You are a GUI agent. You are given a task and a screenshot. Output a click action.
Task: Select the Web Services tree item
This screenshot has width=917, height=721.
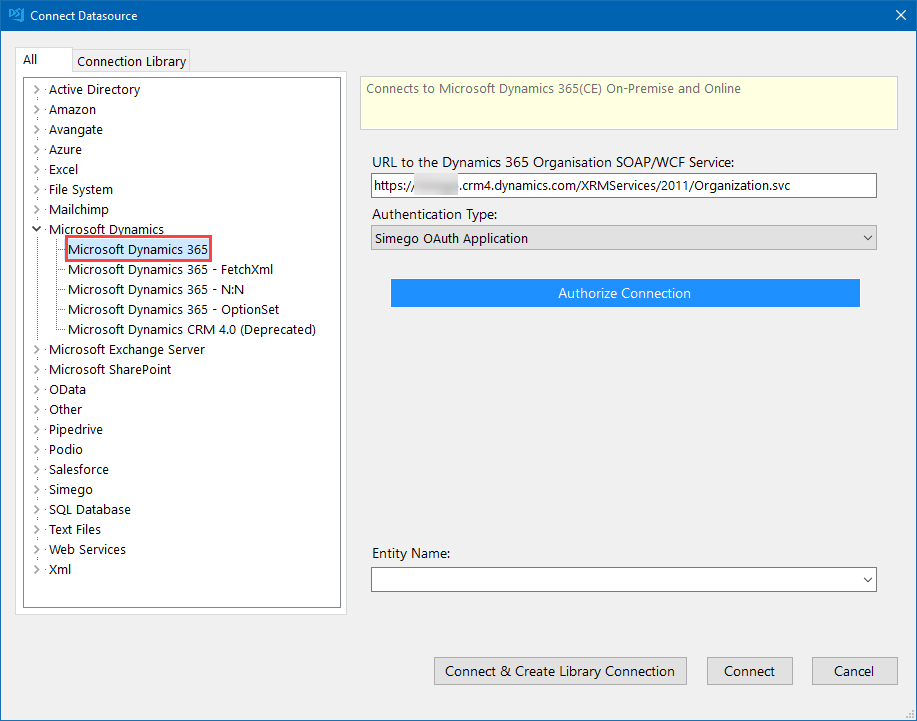pos(88,550)
